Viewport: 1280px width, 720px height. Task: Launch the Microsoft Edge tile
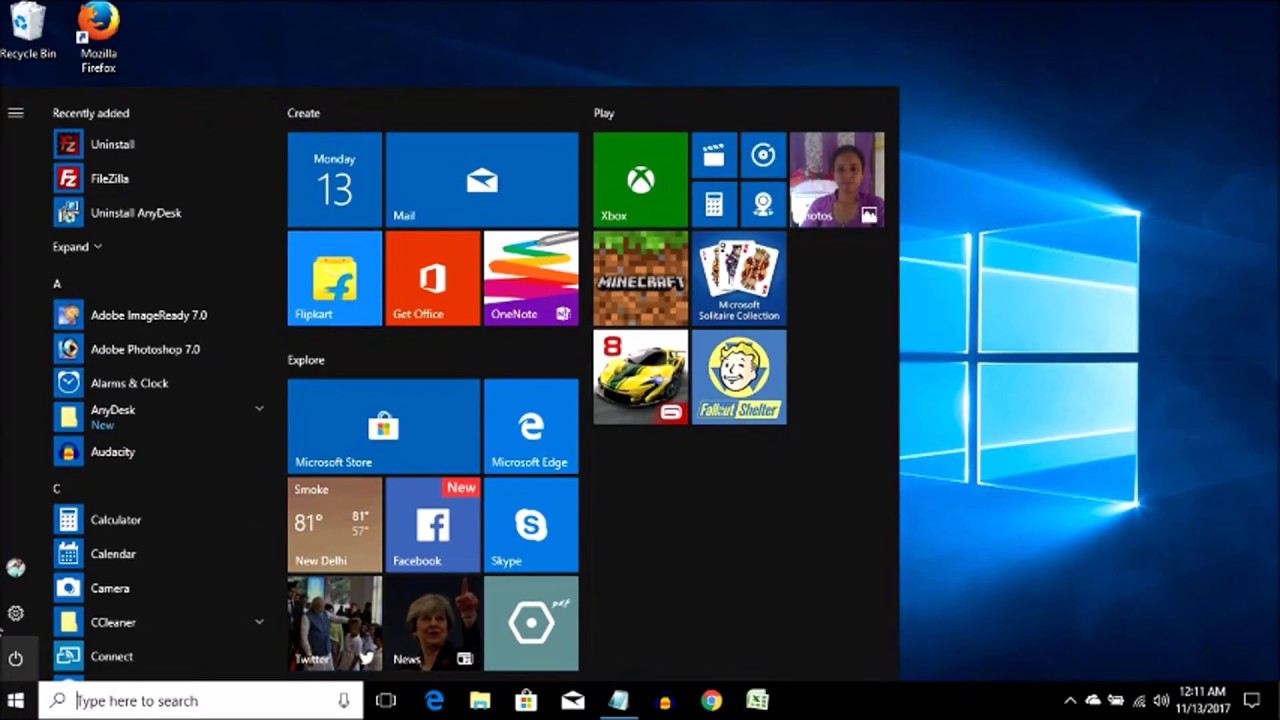pyautogui.click(x=531, y=426)
